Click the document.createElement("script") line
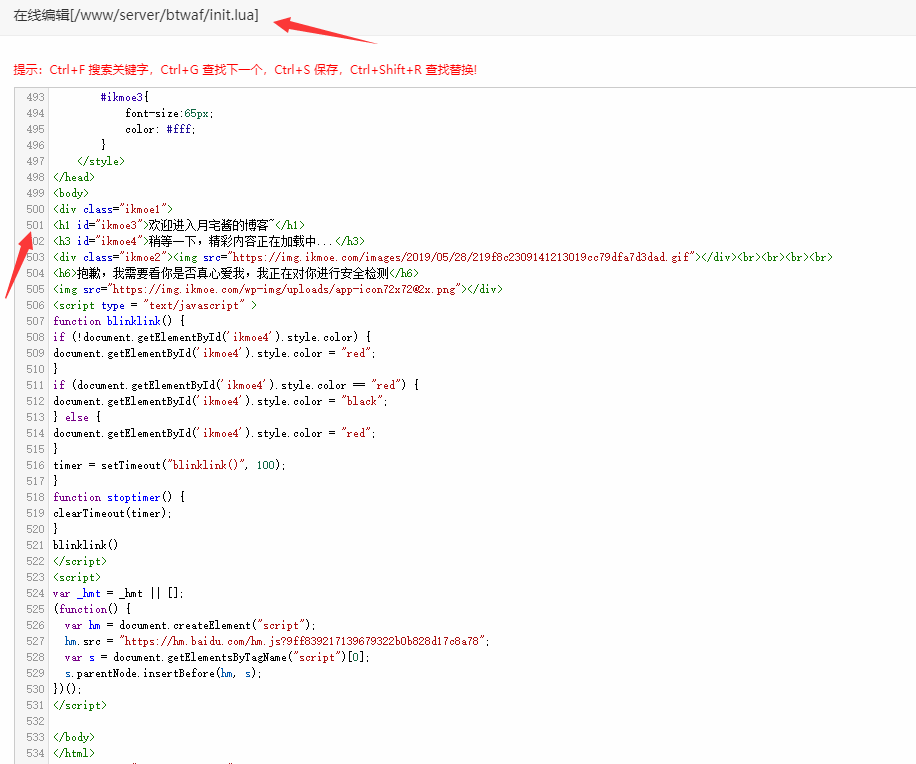This screenshot has width=916, height=764. point(190,626)
